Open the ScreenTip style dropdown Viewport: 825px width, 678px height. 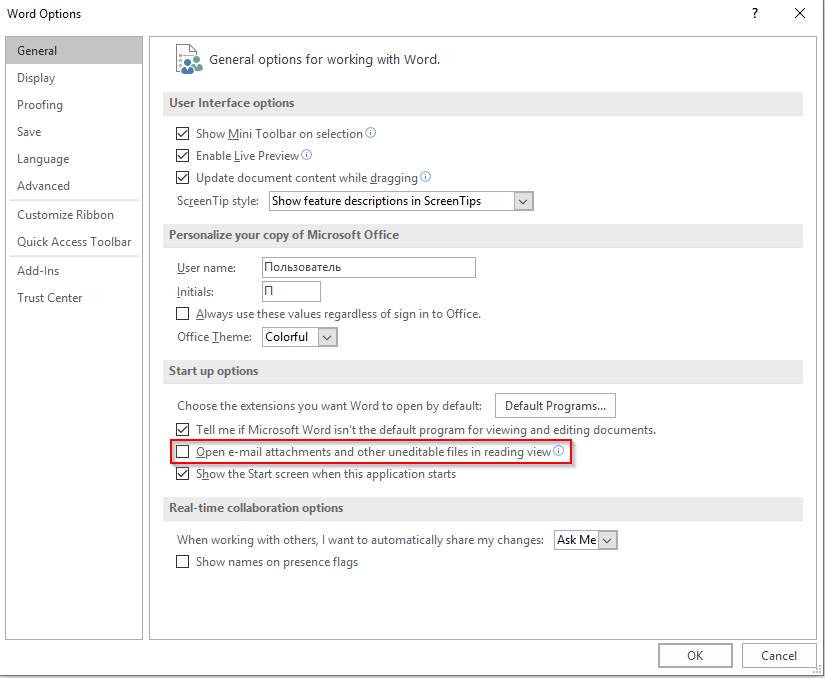[523, 201]
